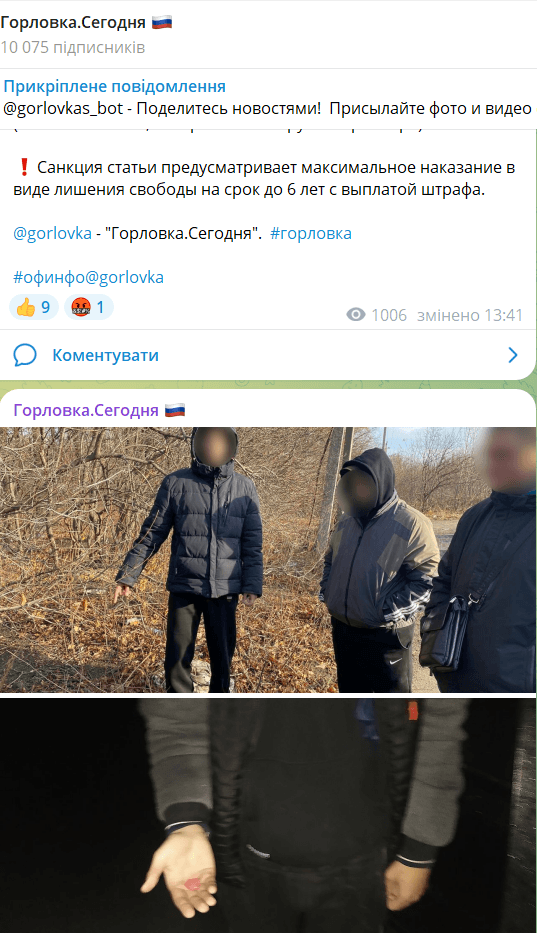Open the purple Горловка.Сегодня post author name

[x=86, y=410]
